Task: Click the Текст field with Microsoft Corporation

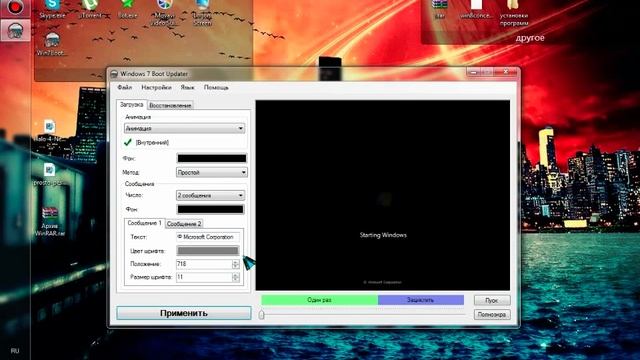Action: 208,237
